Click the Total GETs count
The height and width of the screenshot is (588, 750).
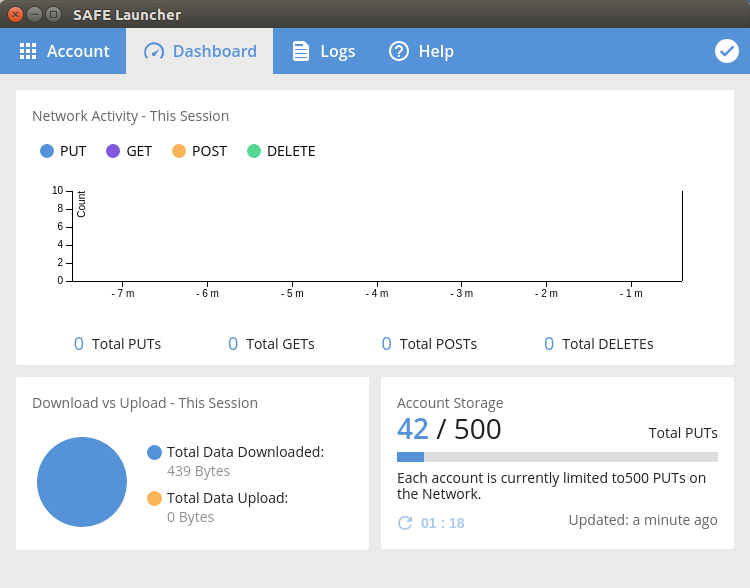pyautogui.click(x=233, y=344)
